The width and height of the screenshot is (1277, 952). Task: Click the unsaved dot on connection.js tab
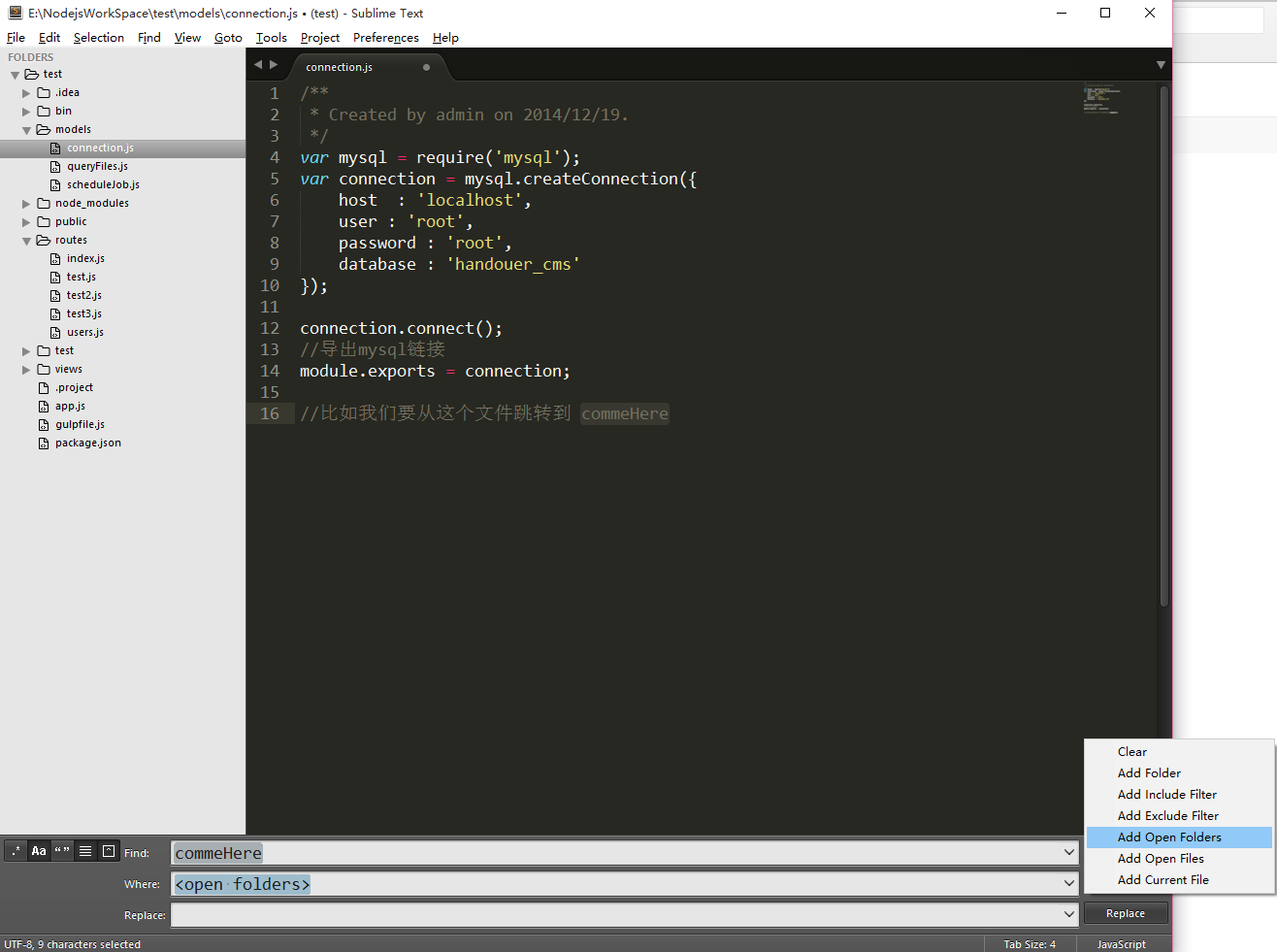(x=426, y=67)
